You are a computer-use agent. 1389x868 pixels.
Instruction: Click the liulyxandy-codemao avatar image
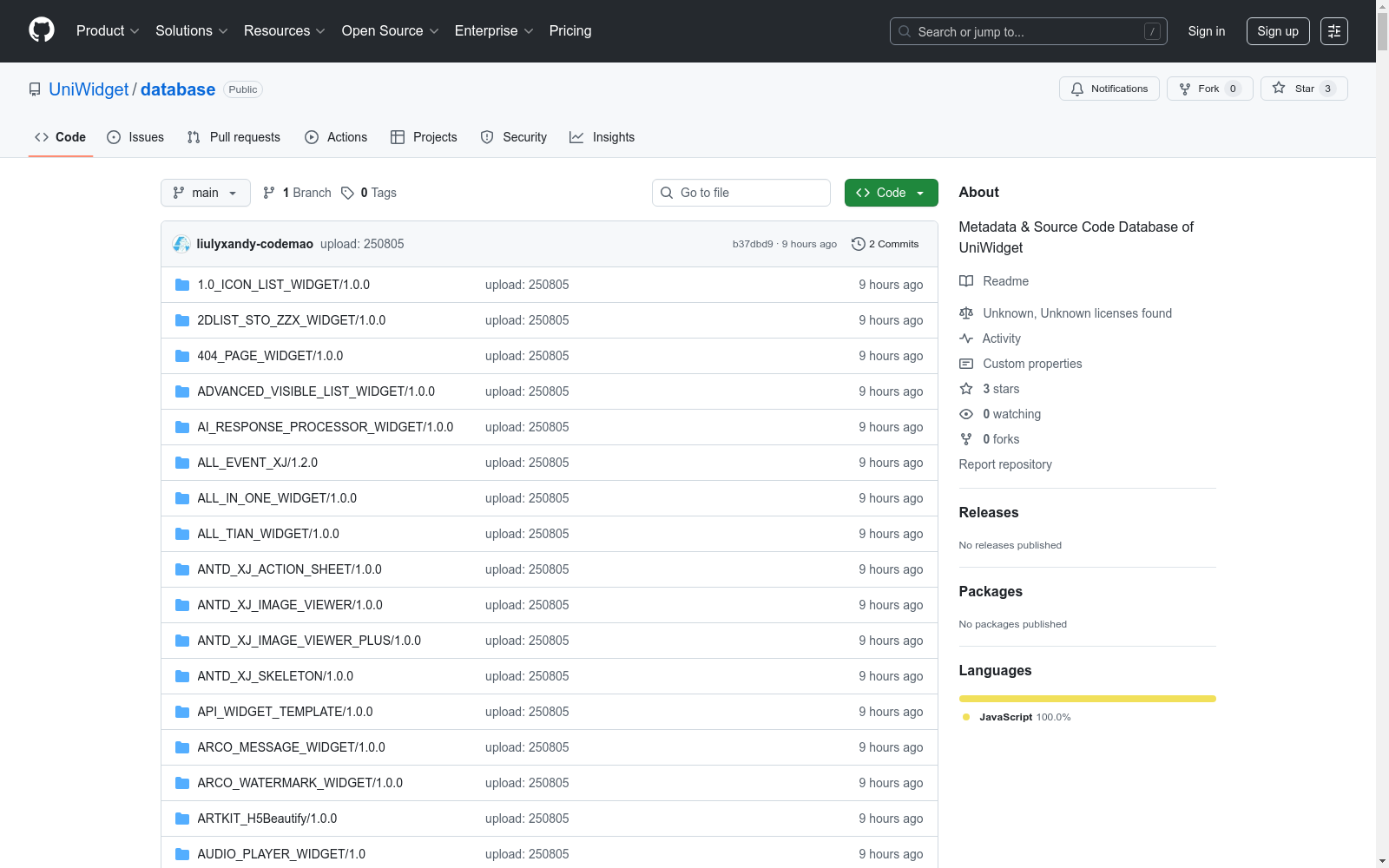point(181,244)
